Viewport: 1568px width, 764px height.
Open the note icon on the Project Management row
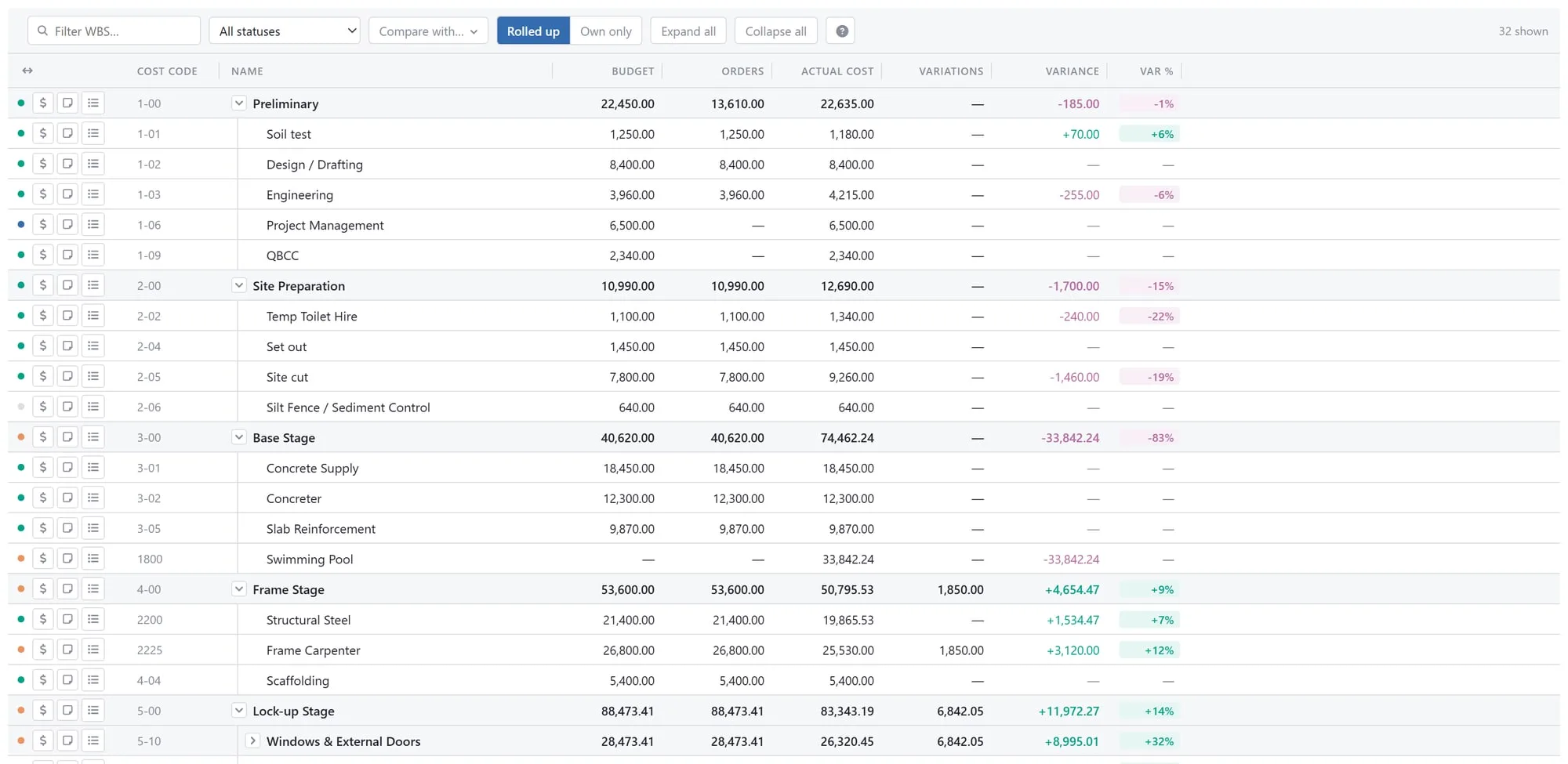coord(67,225)
